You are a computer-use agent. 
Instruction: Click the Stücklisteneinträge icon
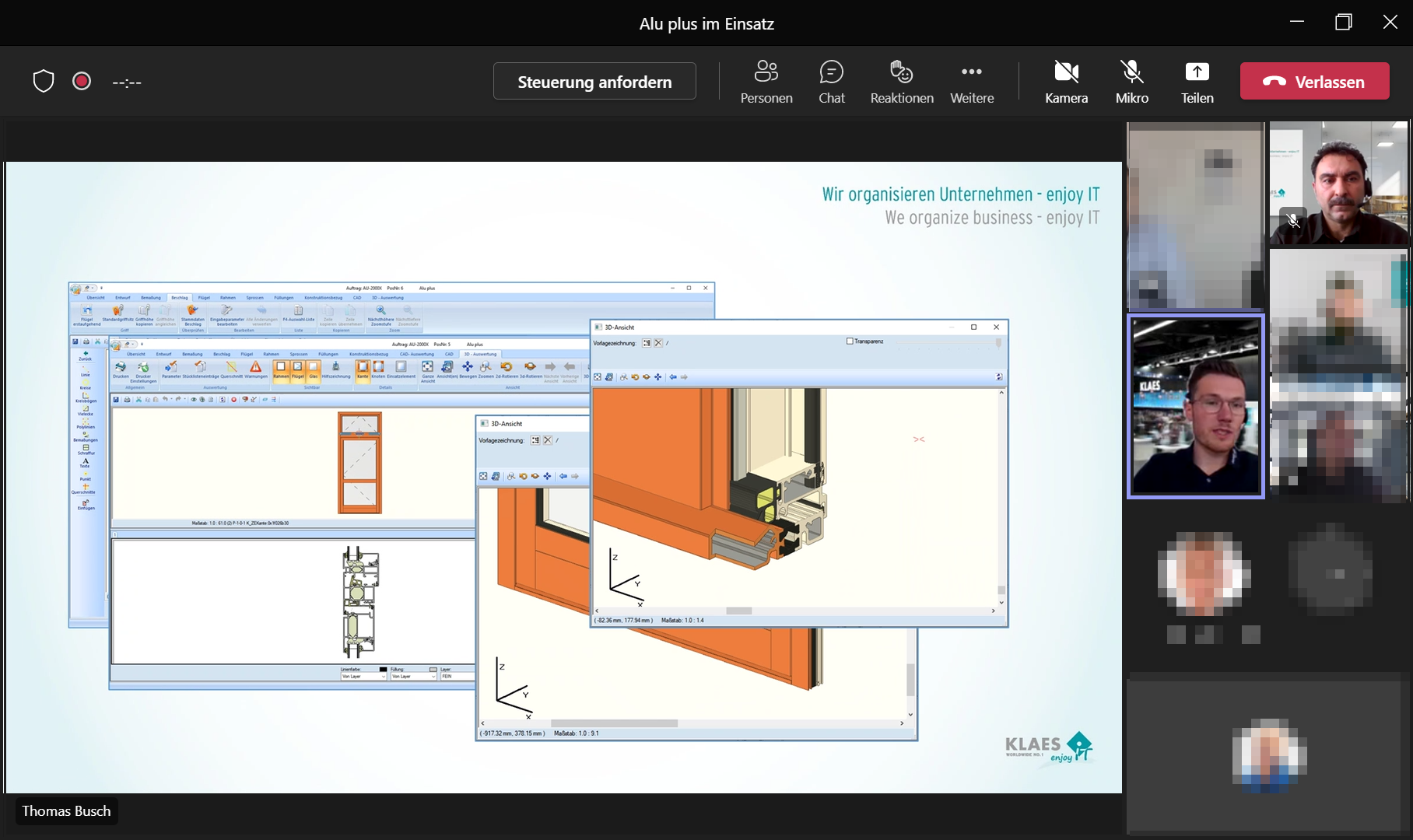tap(201, 369)
